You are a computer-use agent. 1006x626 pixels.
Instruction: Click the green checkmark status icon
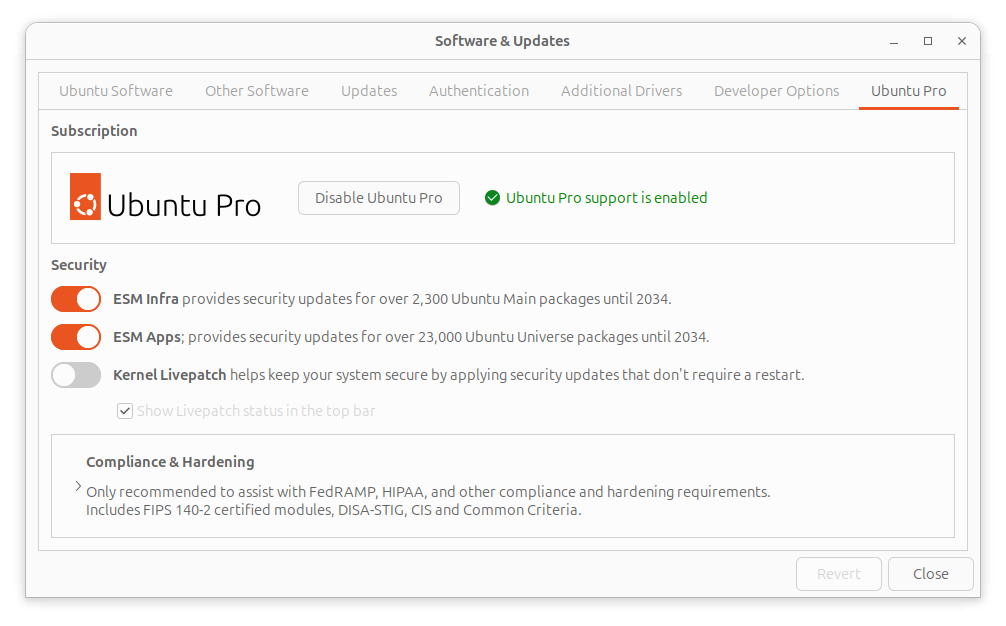(x=492, y=198)
